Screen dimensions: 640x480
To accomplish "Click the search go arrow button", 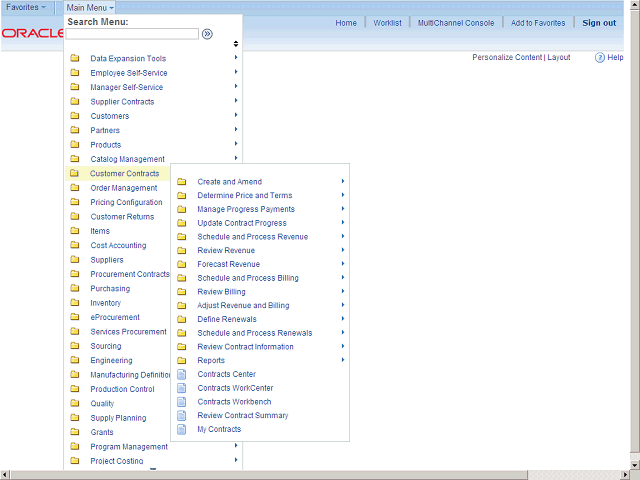I will pos(207,34).
